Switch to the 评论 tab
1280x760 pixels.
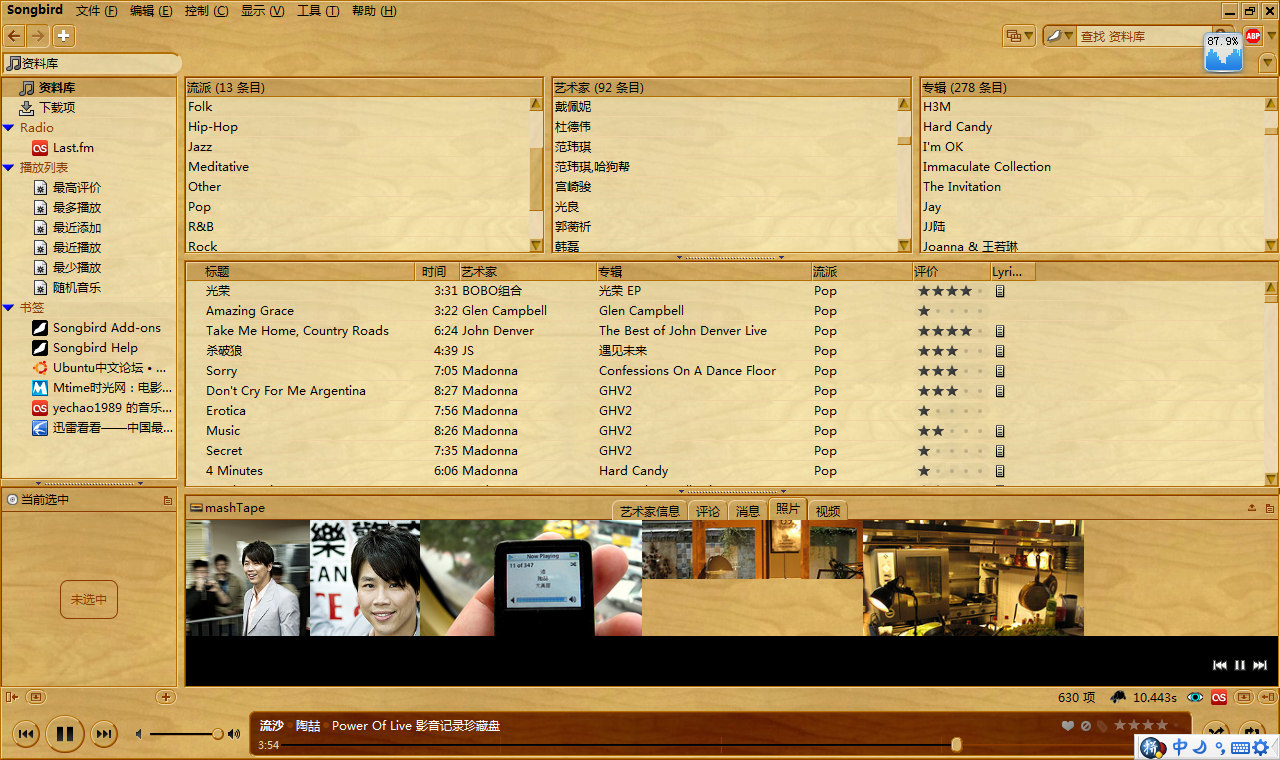coord(708,511)
